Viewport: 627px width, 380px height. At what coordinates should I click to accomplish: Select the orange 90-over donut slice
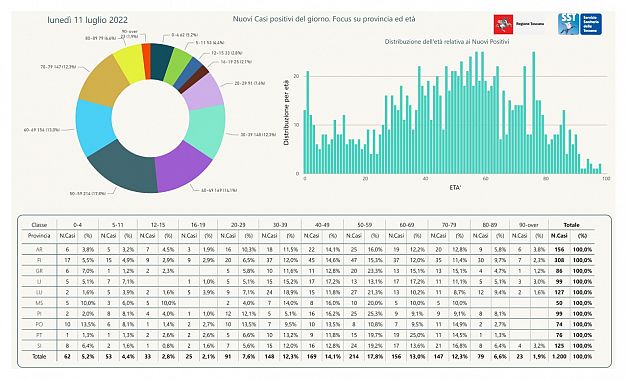tap(146, 61)
